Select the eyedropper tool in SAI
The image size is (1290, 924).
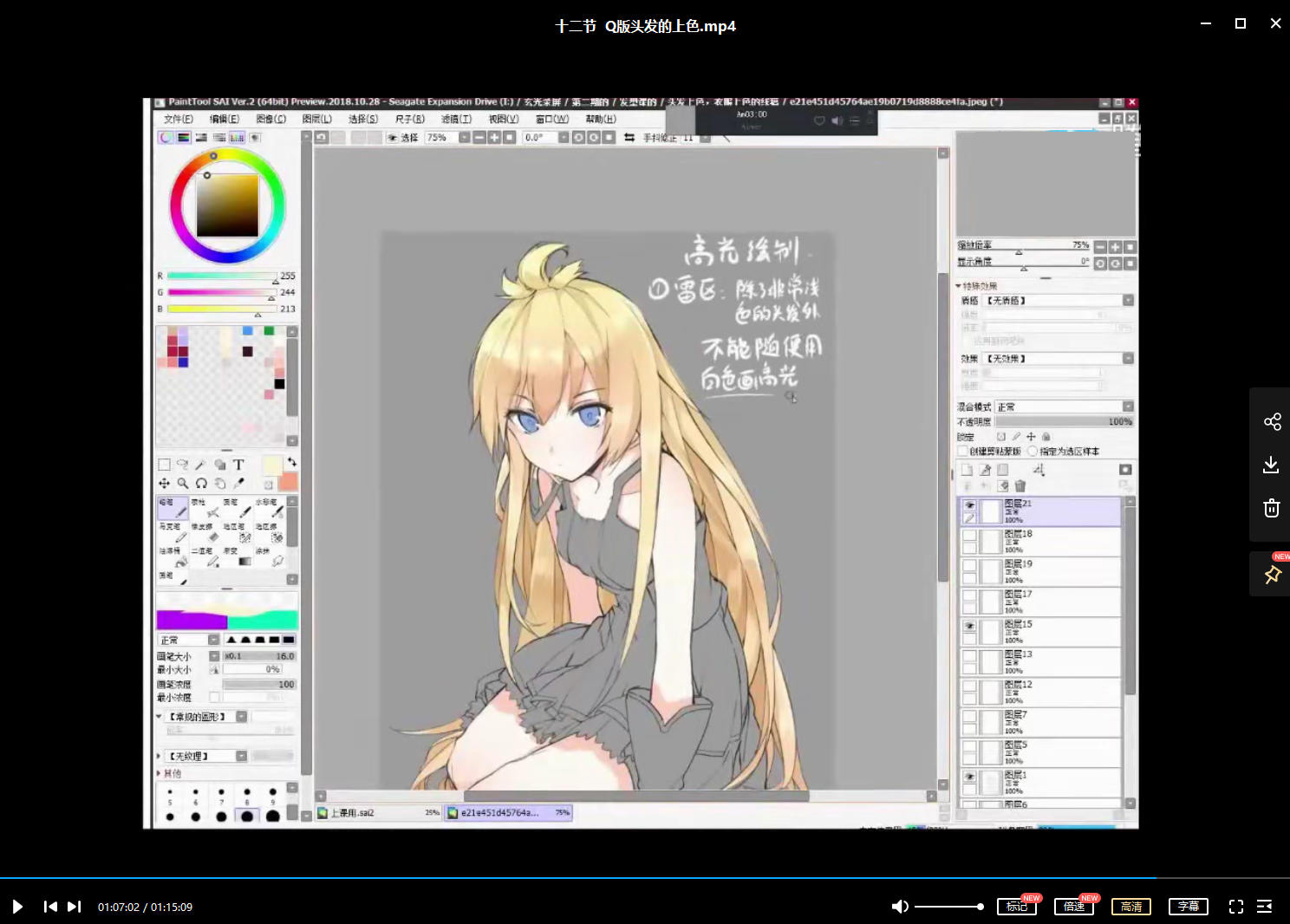coord(238,484)
